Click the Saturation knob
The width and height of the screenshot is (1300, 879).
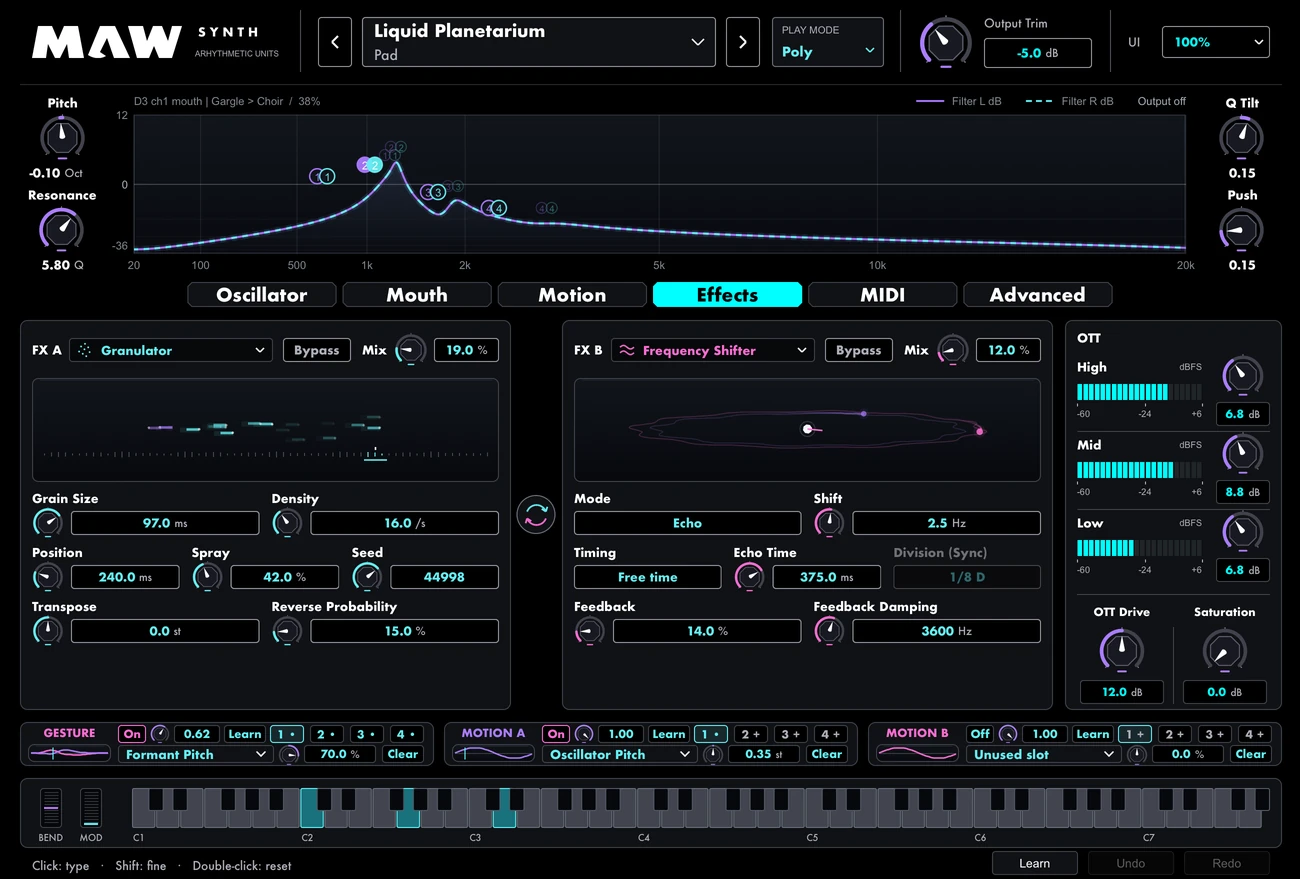(x=1224, y=650)
